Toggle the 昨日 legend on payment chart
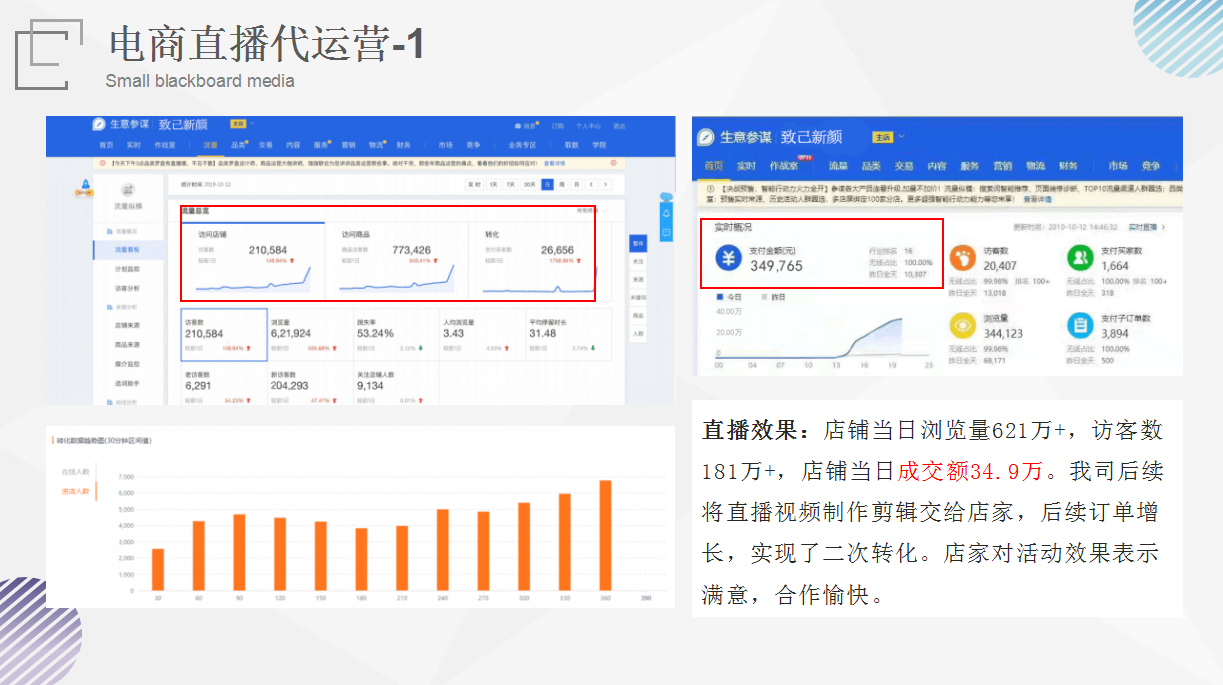The image size is (1223, 685). click(x=773, y=297)
